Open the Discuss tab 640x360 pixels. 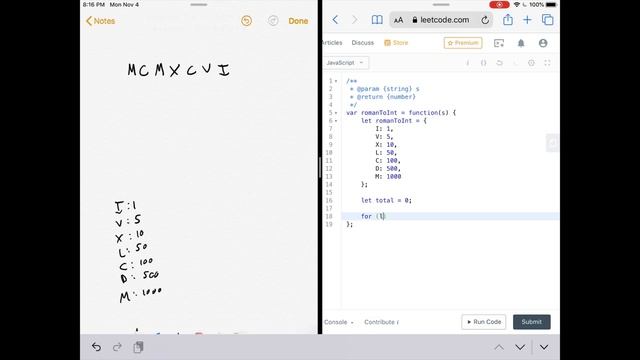point(362,42)
